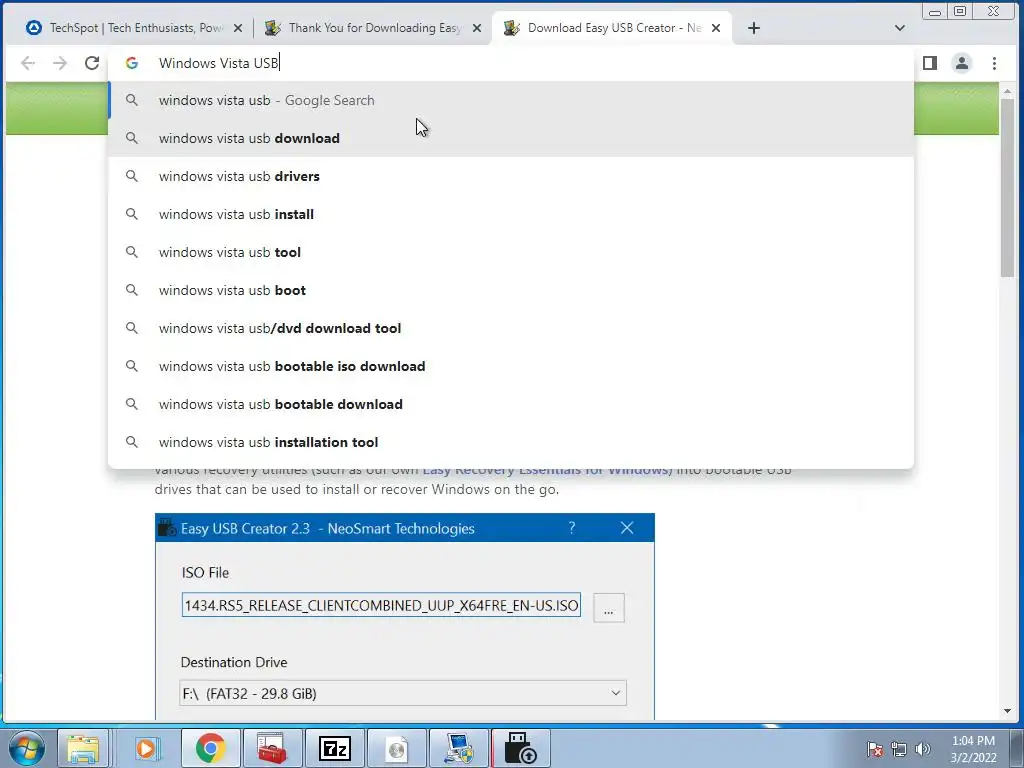Click search icon beside usb drivers suggestion
The width and height of the screenshot is (1024, 768).
click(x=132, y=176)
